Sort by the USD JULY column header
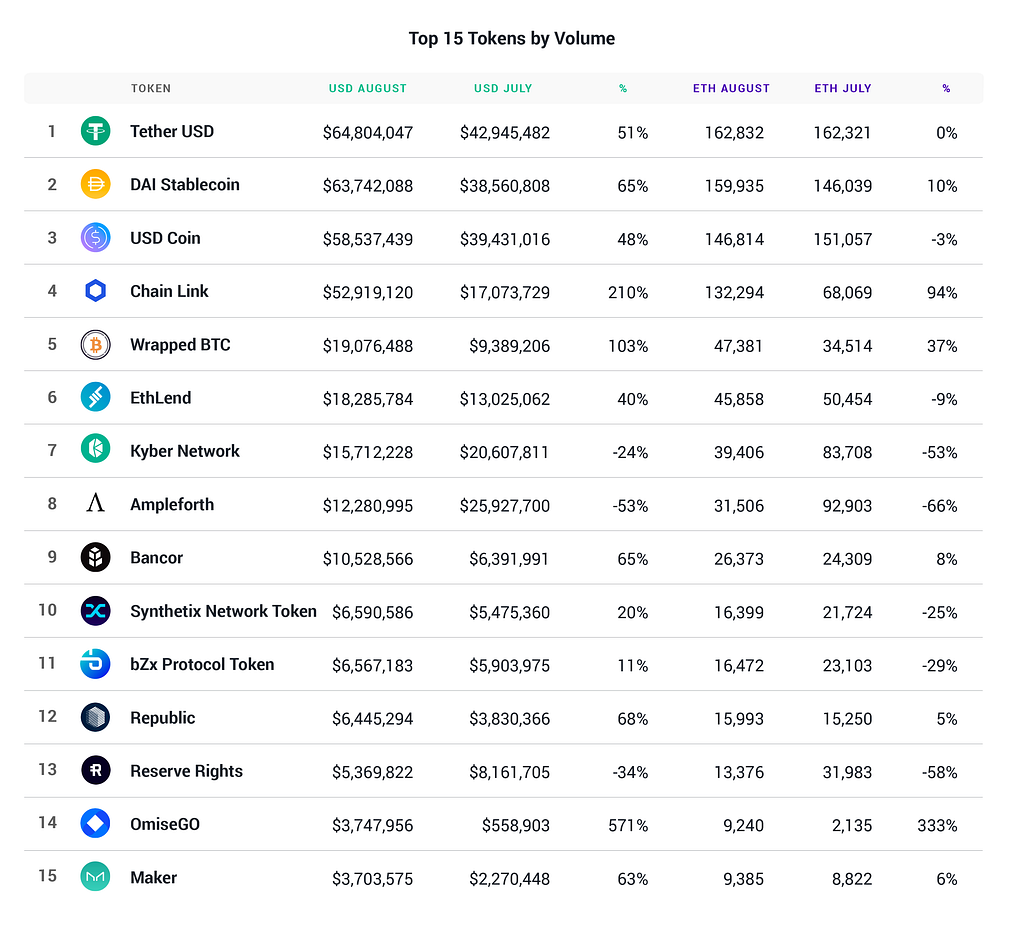 [x=503, y=88]
